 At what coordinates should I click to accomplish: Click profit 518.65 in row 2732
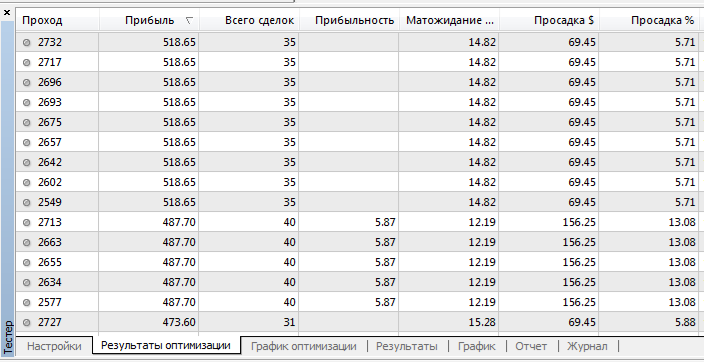[x=179, y=42]
